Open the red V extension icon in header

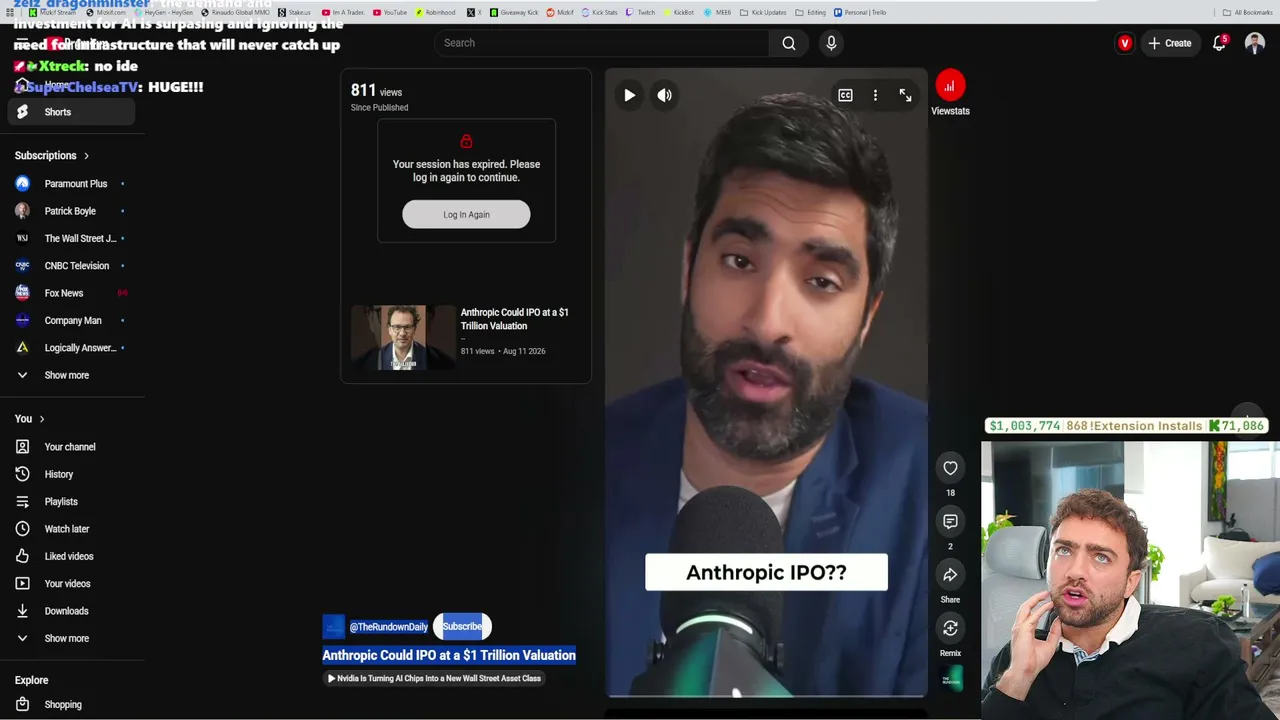pos(1125,43)
